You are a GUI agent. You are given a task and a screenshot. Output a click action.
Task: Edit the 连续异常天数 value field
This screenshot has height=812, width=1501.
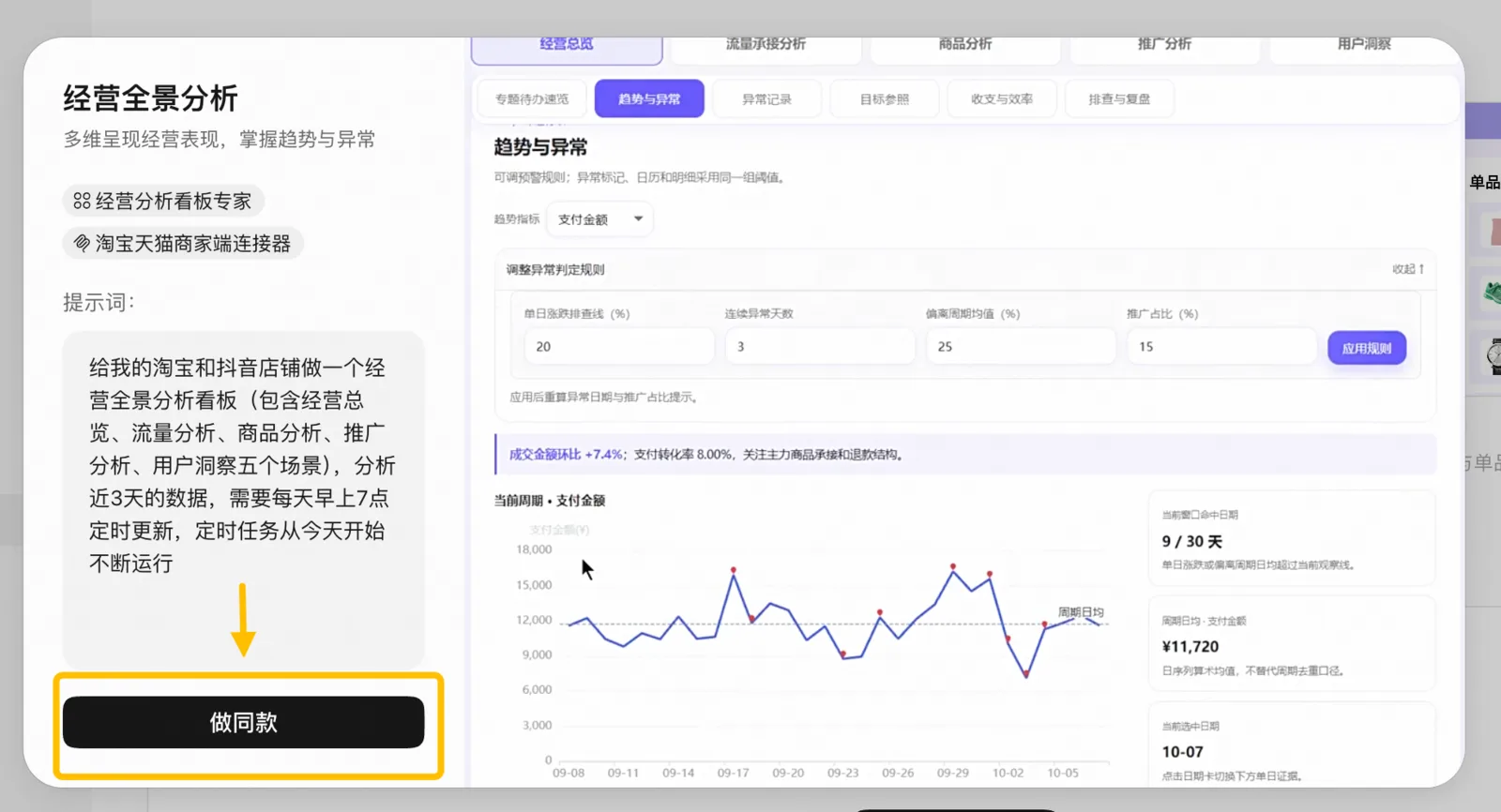(820, 346)
